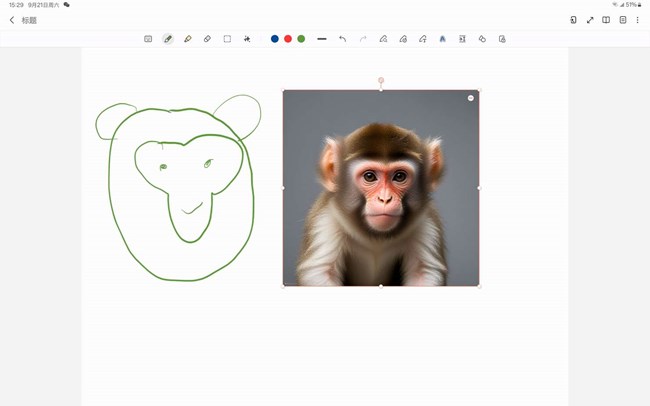650x406 pixels.
Task: Toggle the two-page split view
Action: (606, 20)
